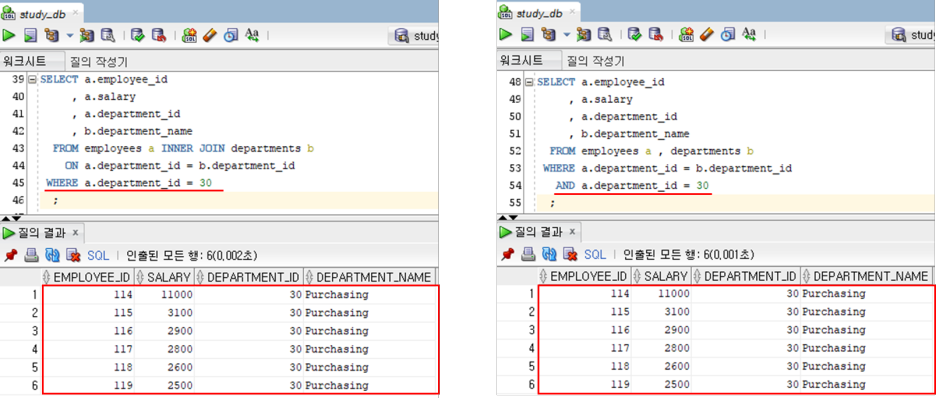
Task: Click line 54 AND clause in right editor
Action: coord(632,186)
